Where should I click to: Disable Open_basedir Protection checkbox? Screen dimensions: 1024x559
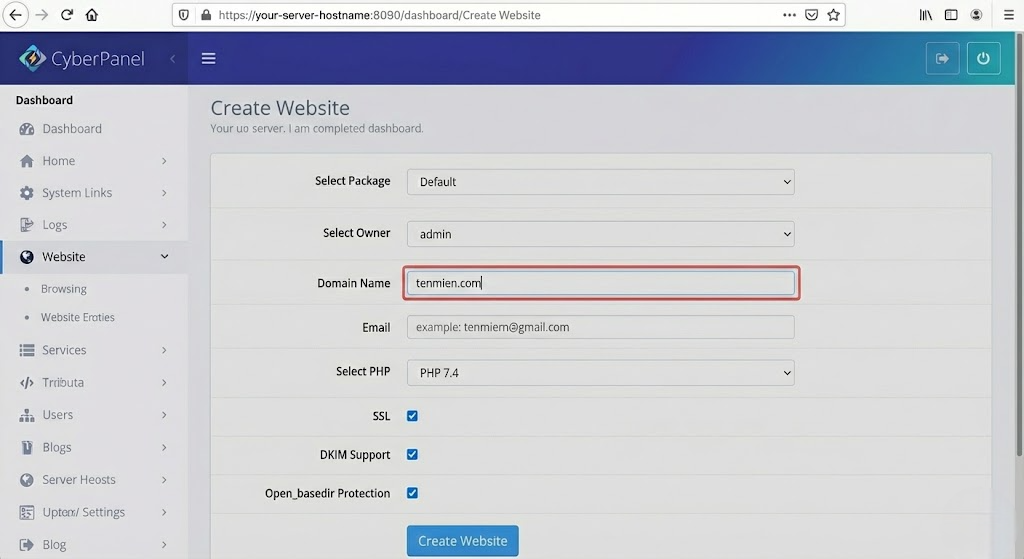[412, 493]
